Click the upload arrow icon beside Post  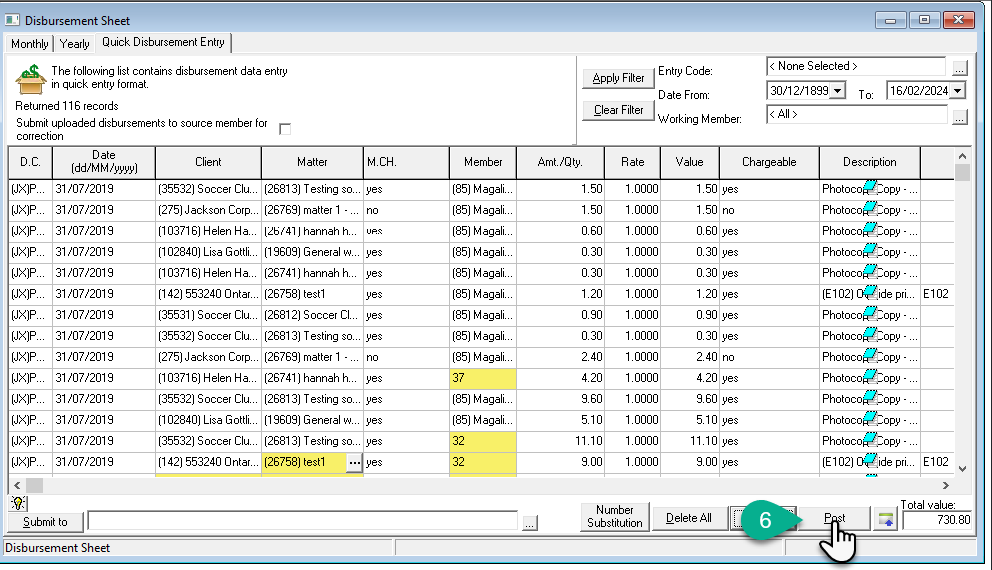pyautogui.click(x=886, y=520)
